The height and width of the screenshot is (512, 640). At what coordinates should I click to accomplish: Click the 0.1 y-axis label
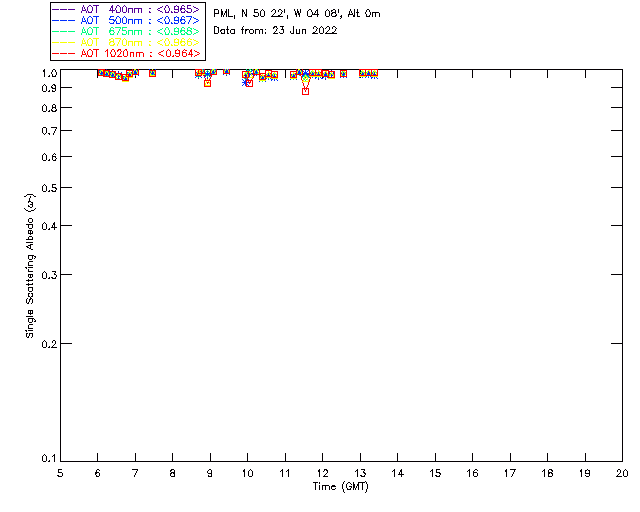coord(49,459)
